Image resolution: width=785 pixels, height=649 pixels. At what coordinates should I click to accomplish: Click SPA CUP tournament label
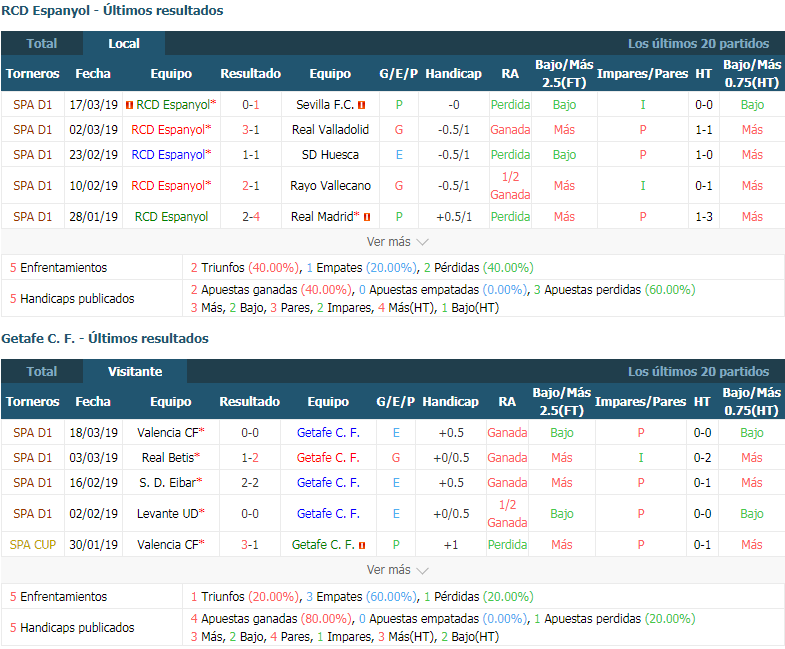(x=33, y=545)
